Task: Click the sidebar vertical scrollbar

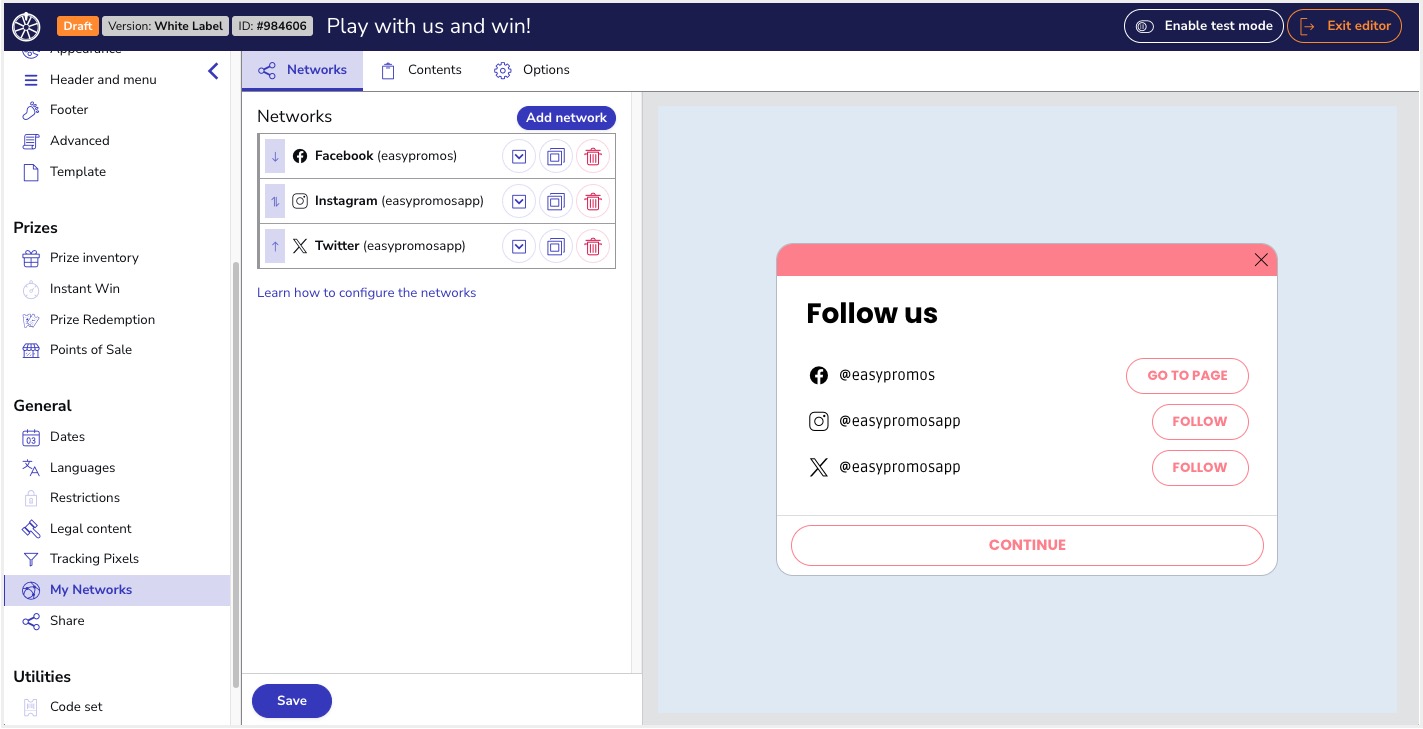Action: 236,475
